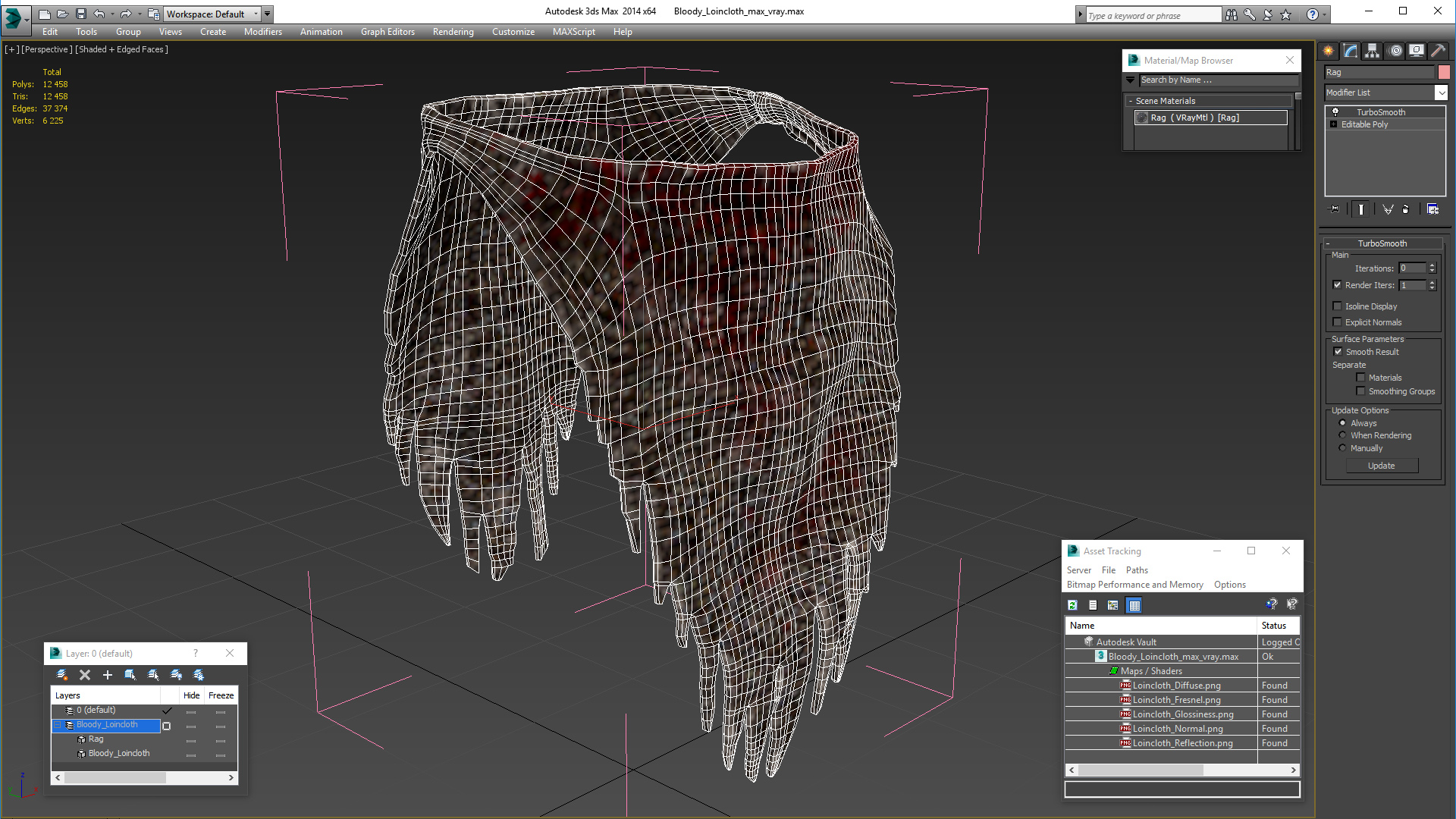Image resolution: width=1456 pixels, height=819 pixels.
Task: Click the Undo arrow in toolbar
Action: point(99,14)
